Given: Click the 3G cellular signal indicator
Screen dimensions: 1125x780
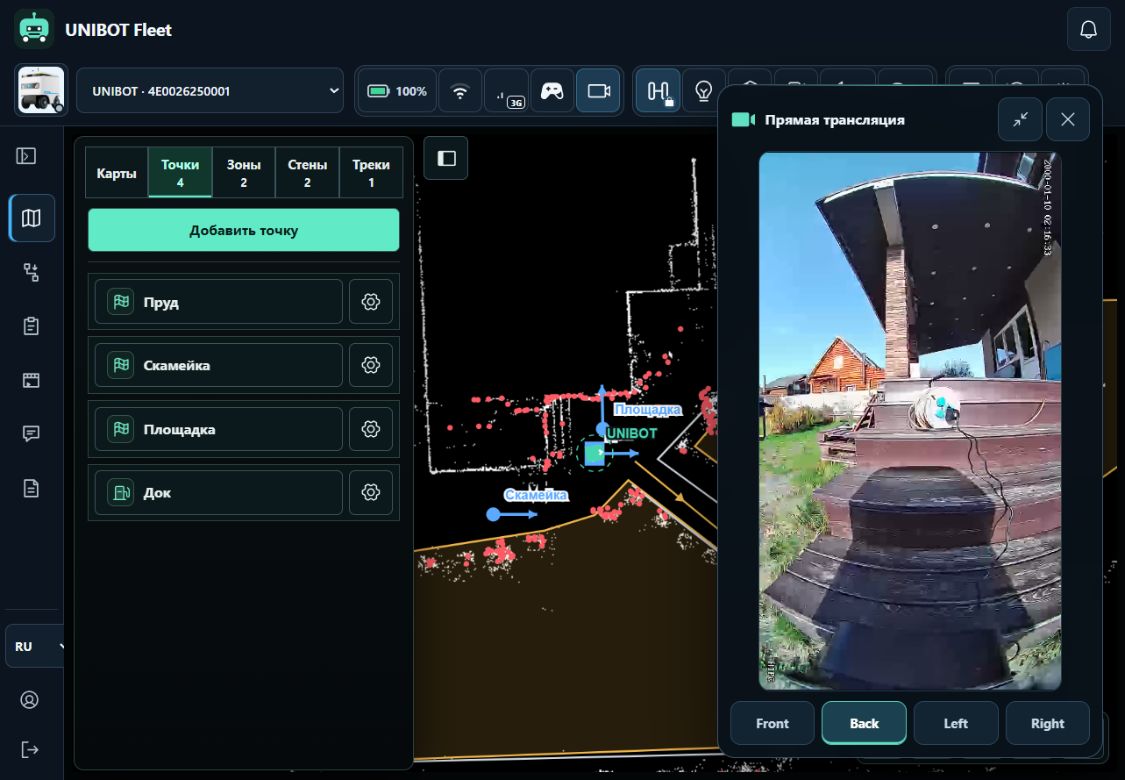Looking at the screenshot, I should point(507,91).
